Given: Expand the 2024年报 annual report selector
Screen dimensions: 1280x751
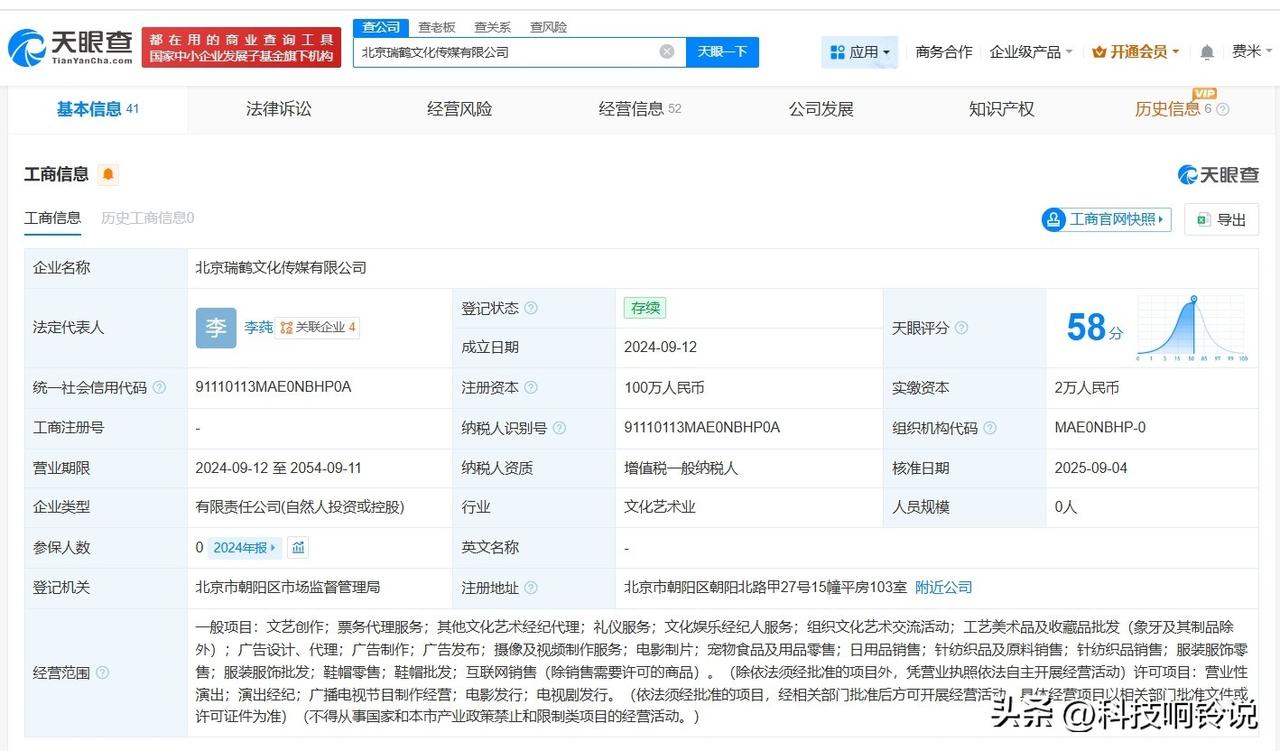Looking at the screenshot, I should point(246,547).
